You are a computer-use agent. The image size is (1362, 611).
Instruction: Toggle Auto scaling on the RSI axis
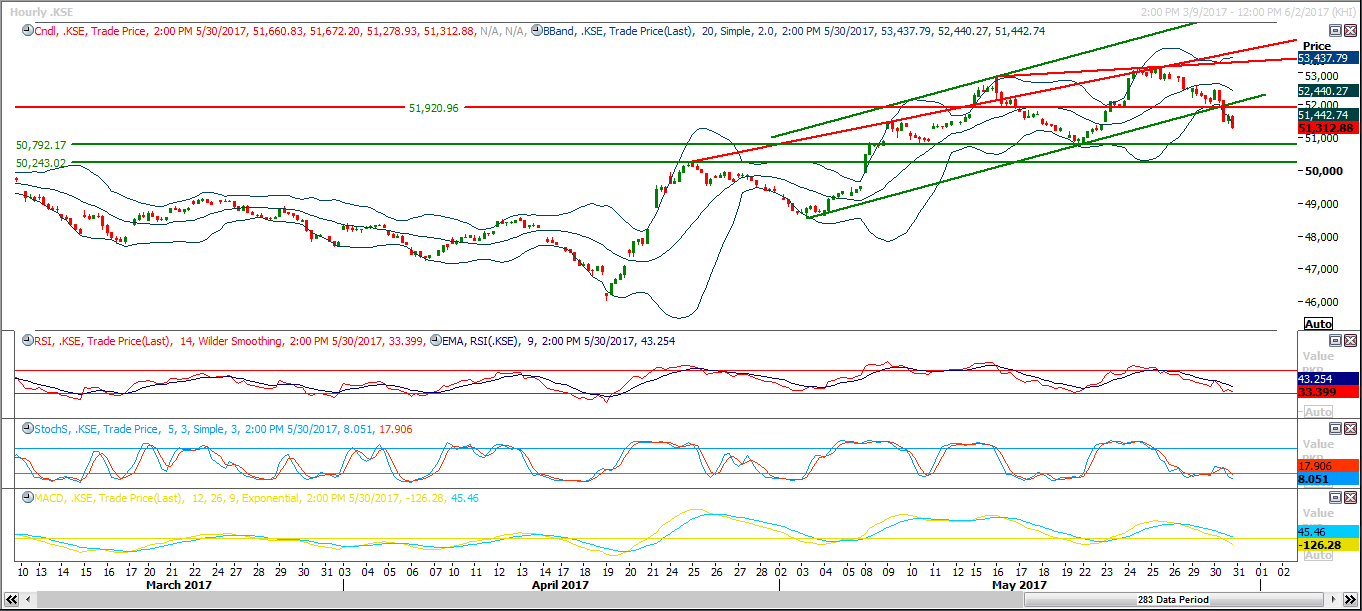1318,412
